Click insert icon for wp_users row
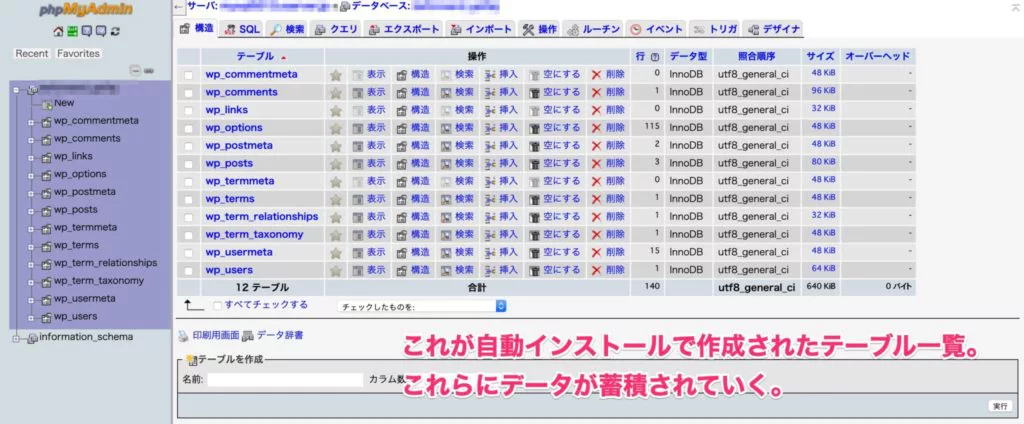Screen dimensions: 1024x424 [490, 270]
